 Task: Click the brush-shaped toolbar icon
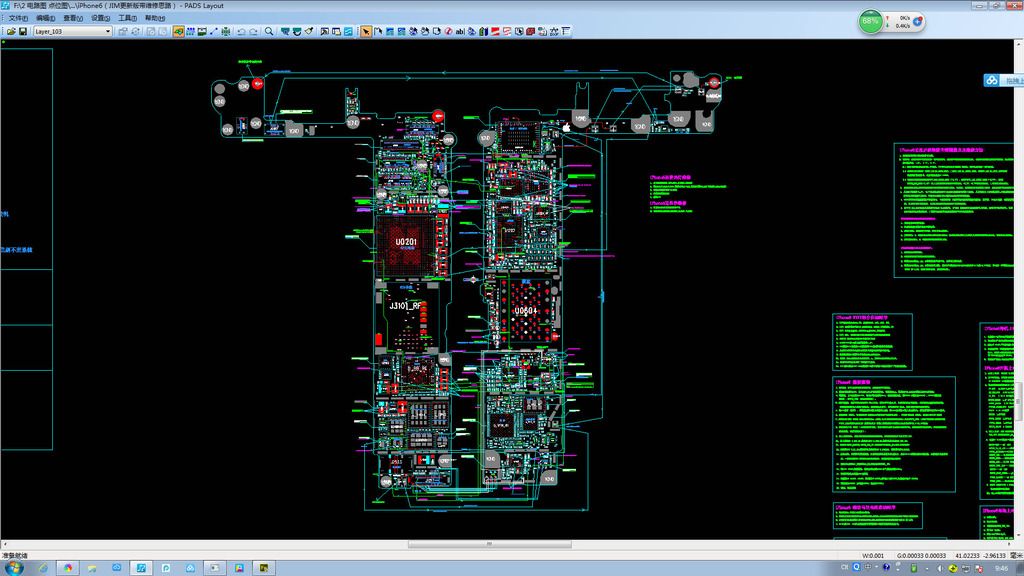tap(308, 31)
